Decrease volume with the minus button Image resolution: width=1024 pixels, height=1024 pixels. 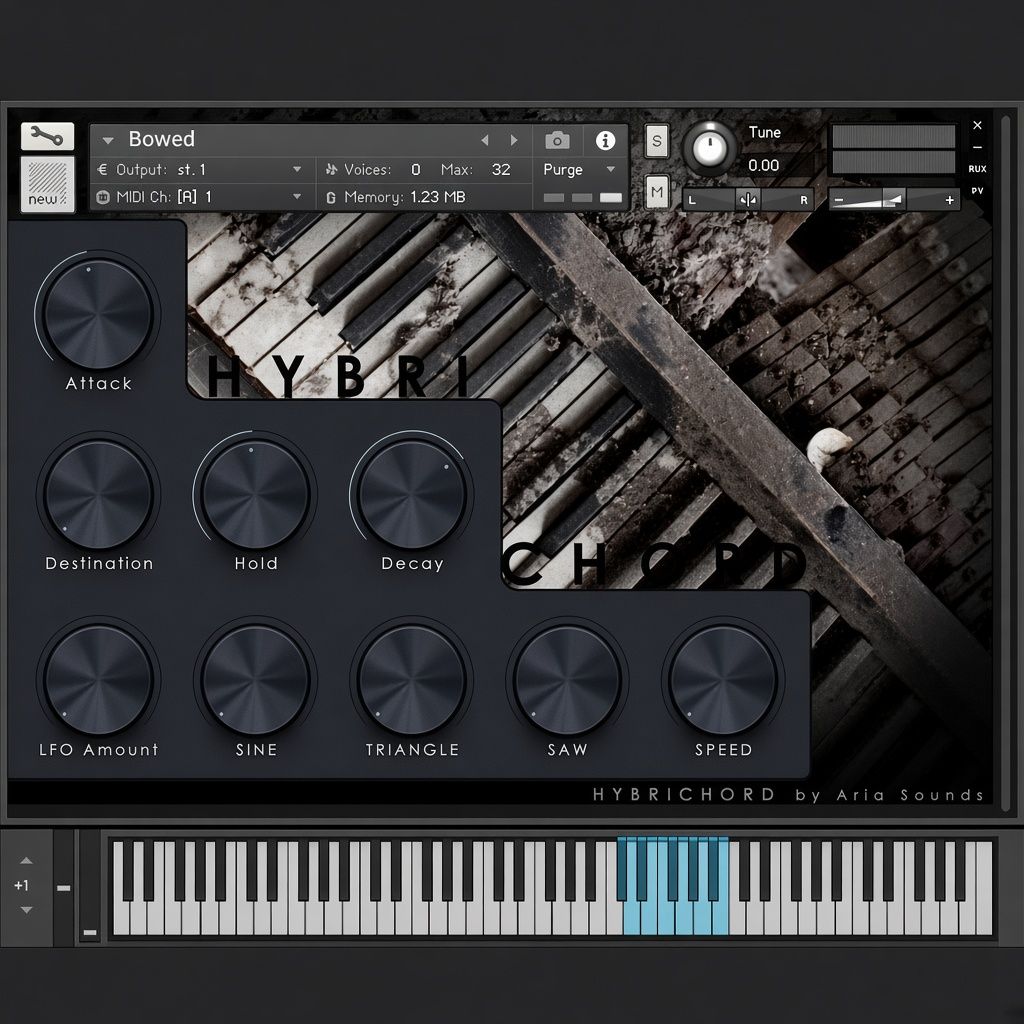(x=839, y=200)
